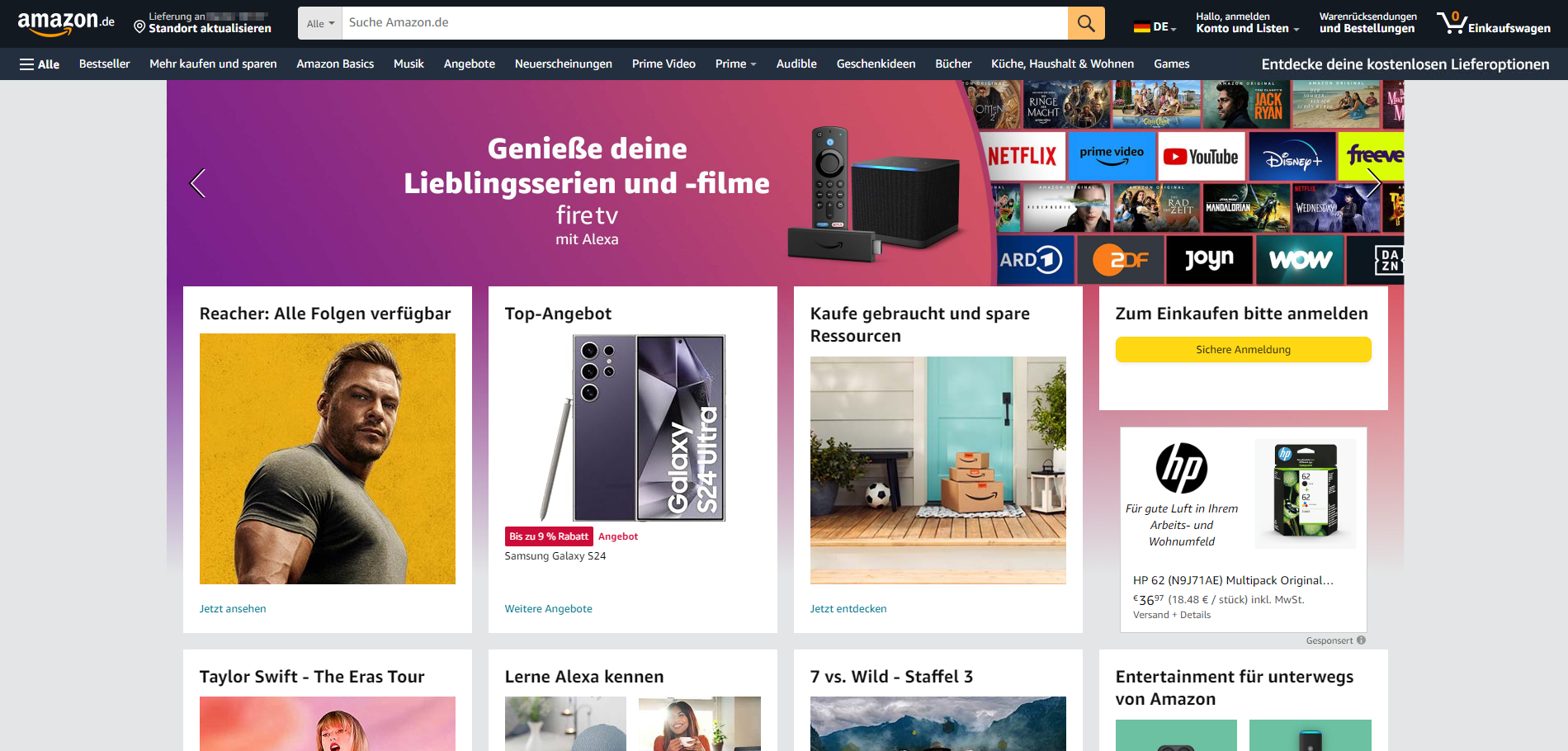Go to previous banner slide arrow

pyautogui.click(x=197, y=183)
